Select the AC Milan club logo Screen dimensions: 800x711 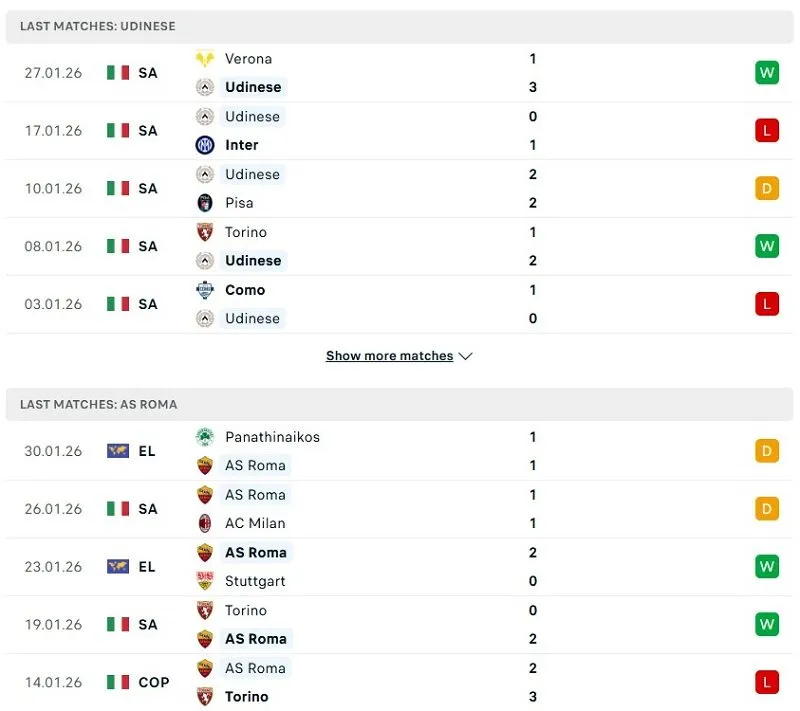[206, 523]
